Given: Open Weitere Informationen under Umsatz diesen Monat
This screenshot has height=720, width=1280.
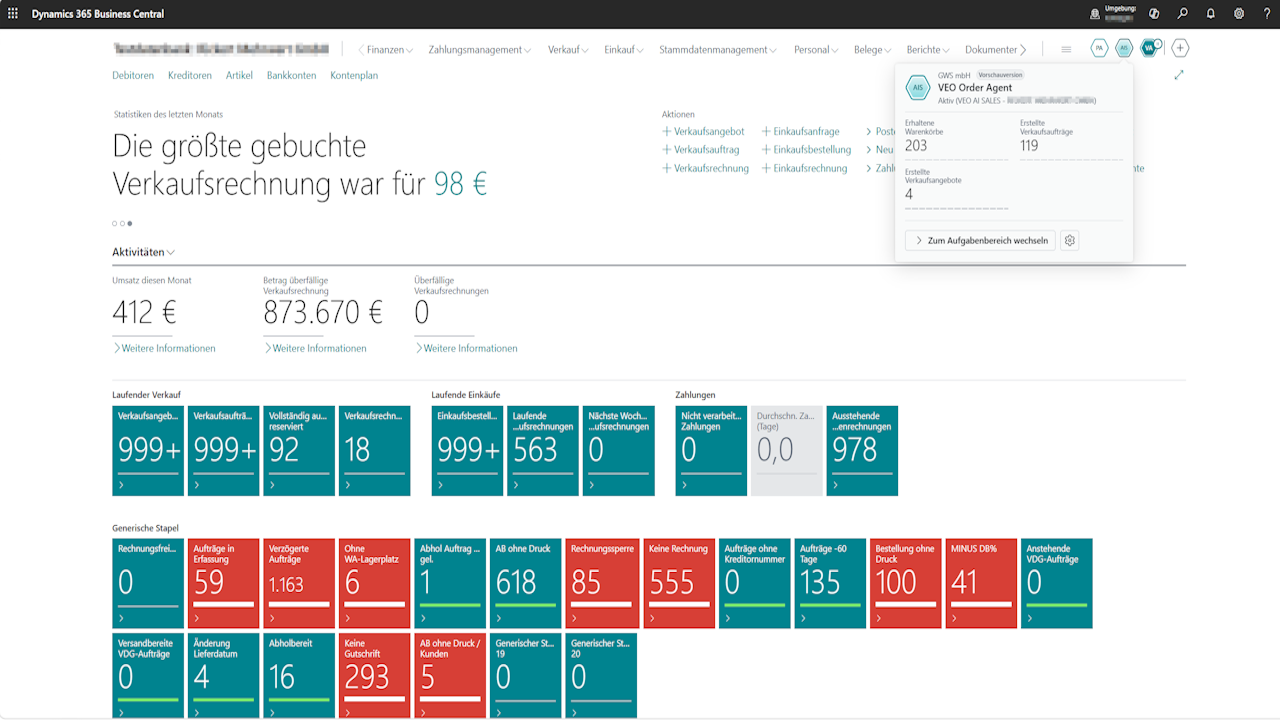Looking at the screenshot, I should click(x=164, y=348).
